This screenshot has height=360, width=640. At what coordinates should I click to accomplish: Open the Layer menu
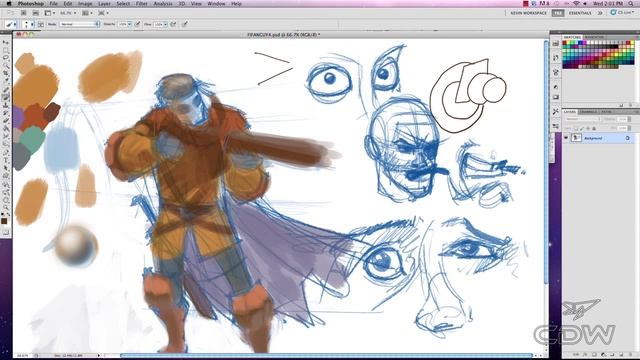click(104, 4)
